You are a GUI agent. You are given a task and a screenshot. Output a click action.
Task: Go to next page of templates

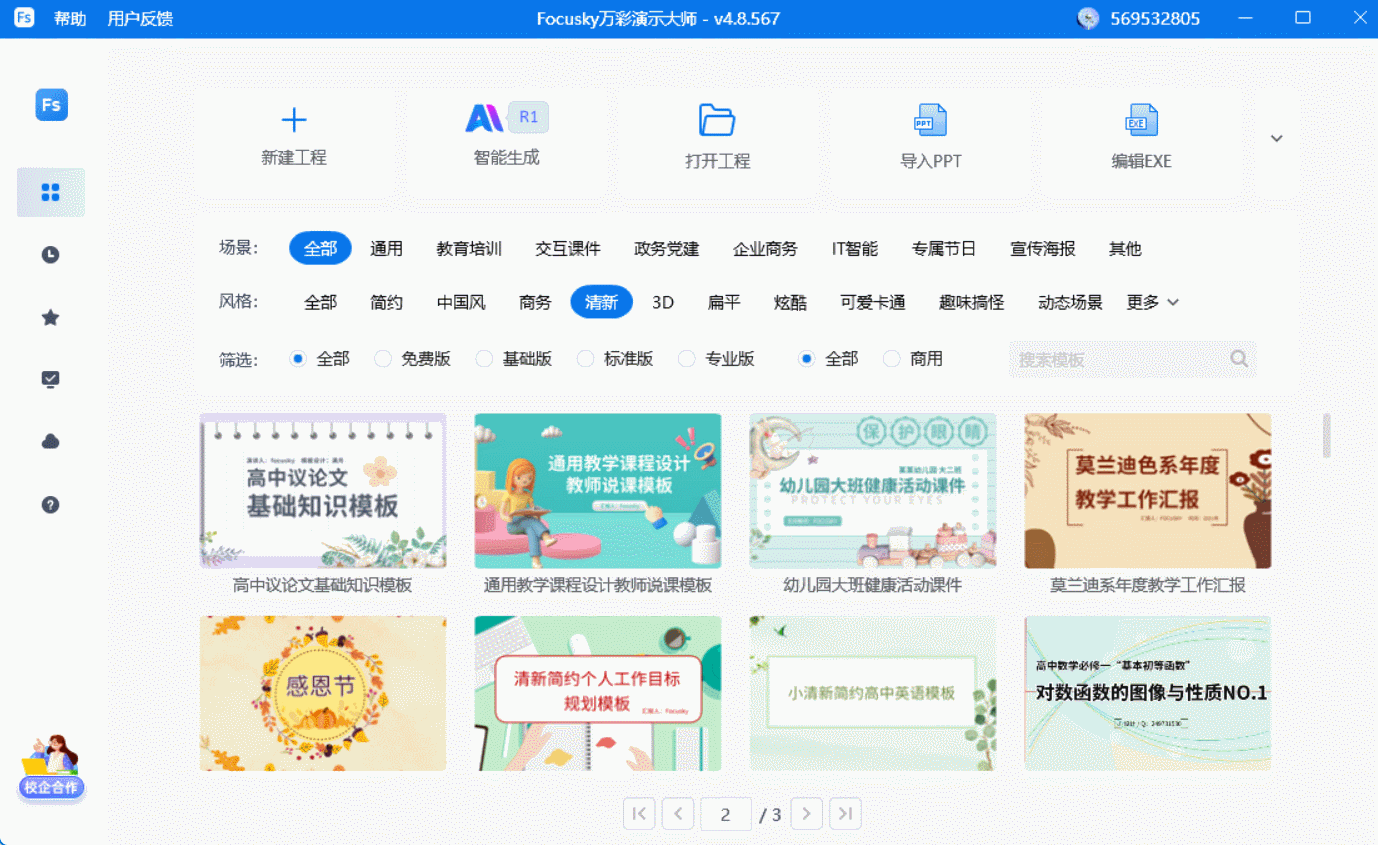806,814
